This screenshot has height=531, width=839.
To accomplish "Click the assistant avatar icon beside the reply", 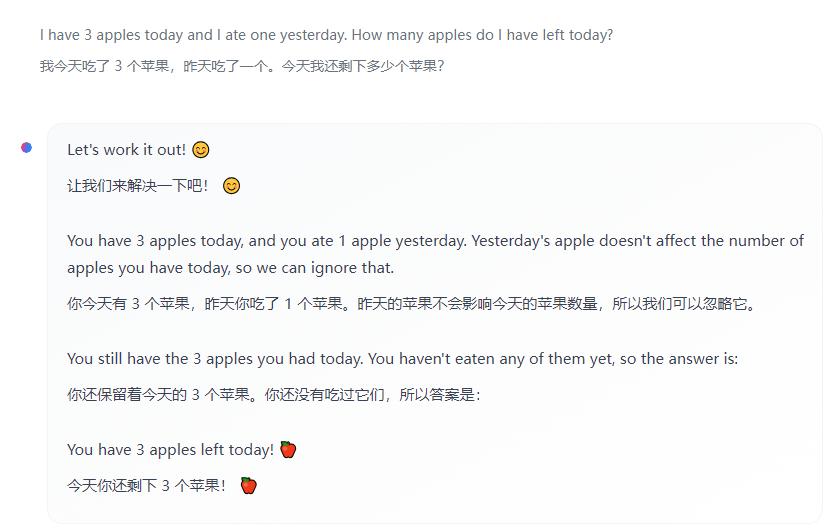I will click(x=26, y=148).
